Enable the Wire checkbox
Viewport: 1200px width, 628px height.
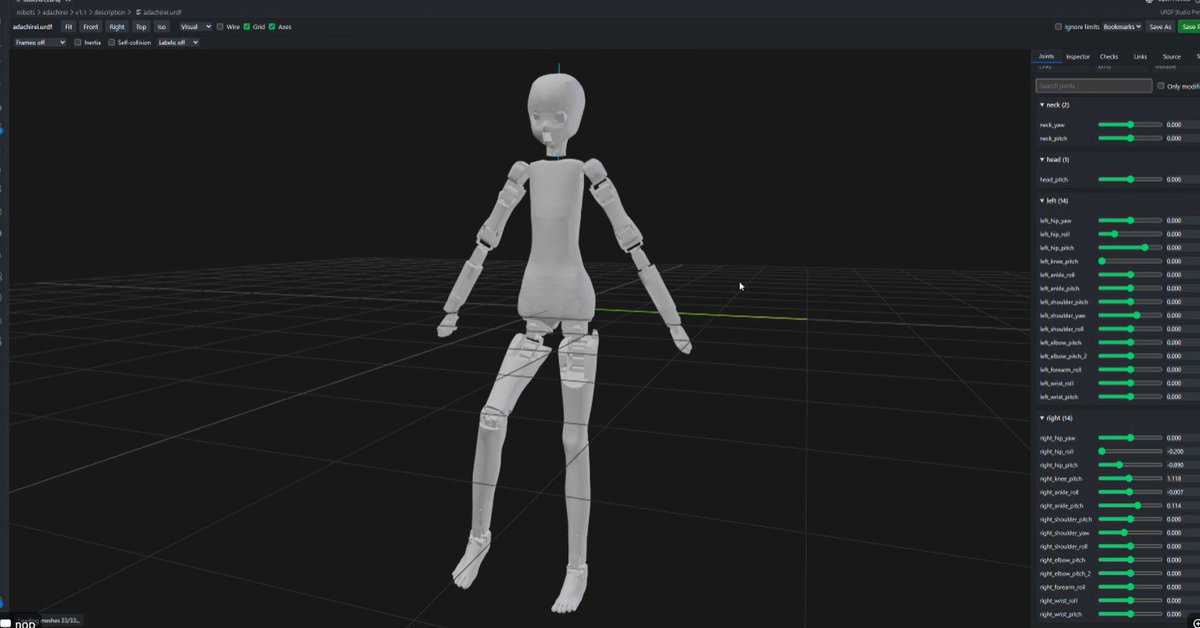pos(221,27)
